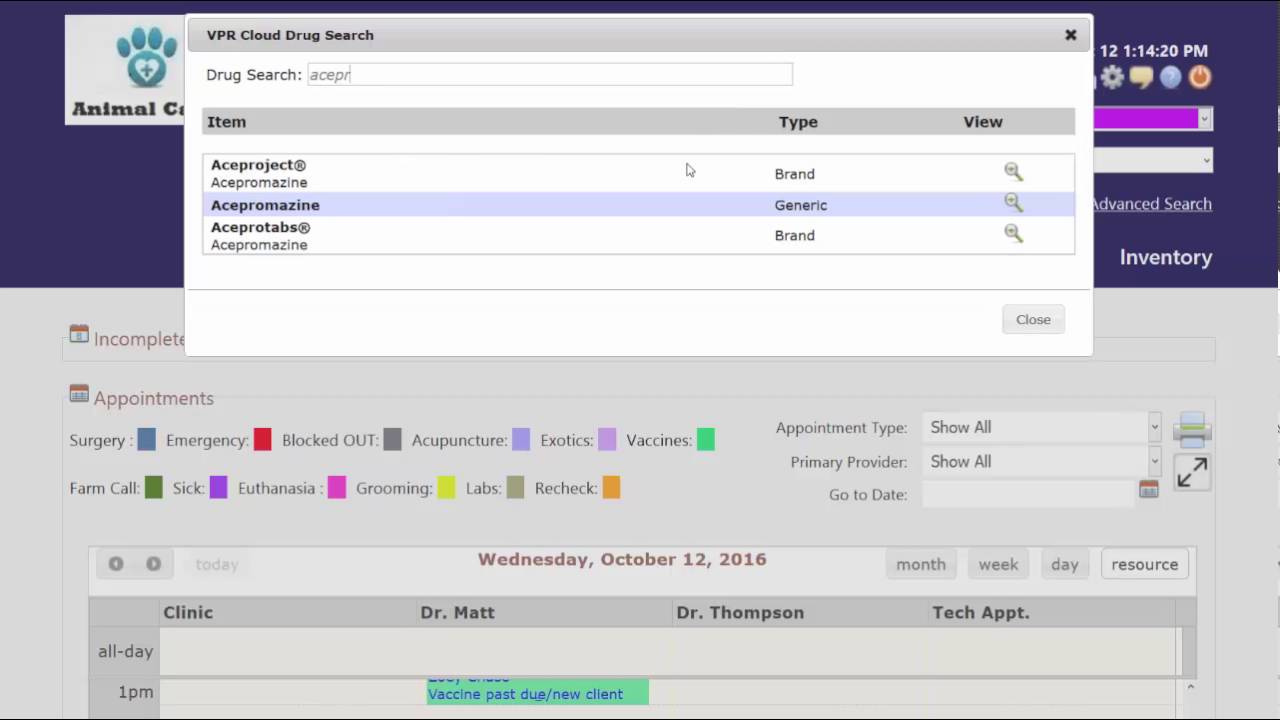
Task: Click the Sick purple color swatch
Action: (218, 488)
